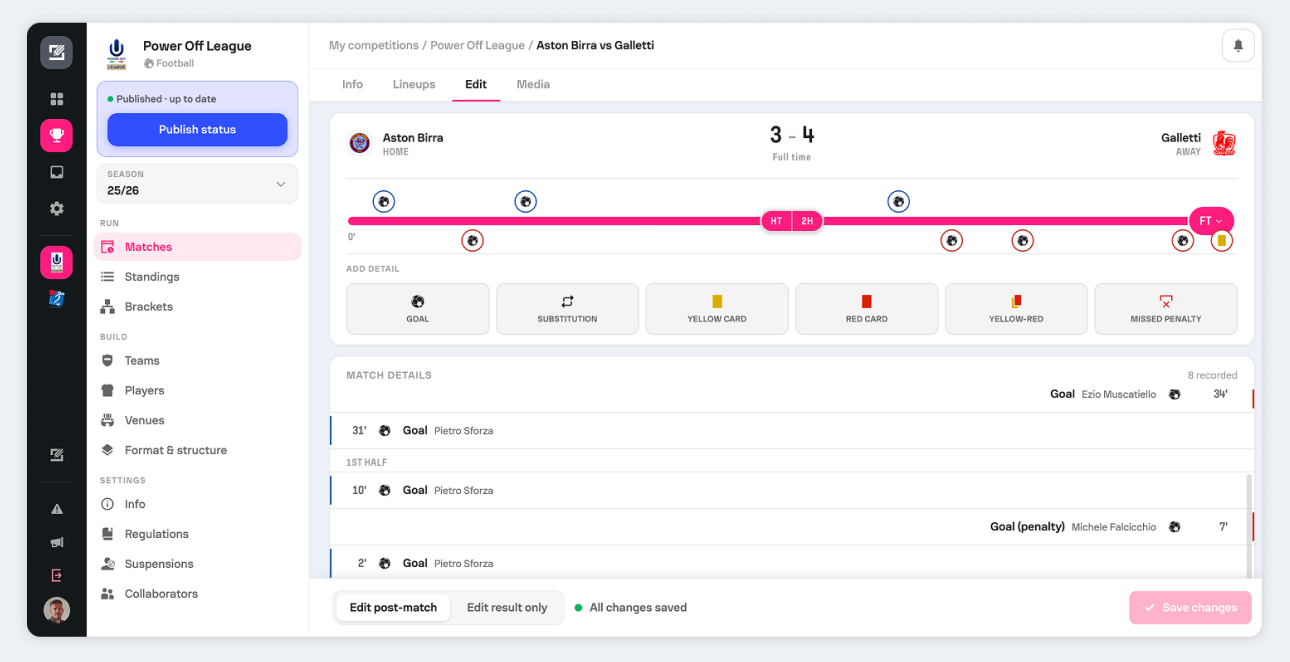
Task: Open Collaborators settings
Action: click(198, 594)
